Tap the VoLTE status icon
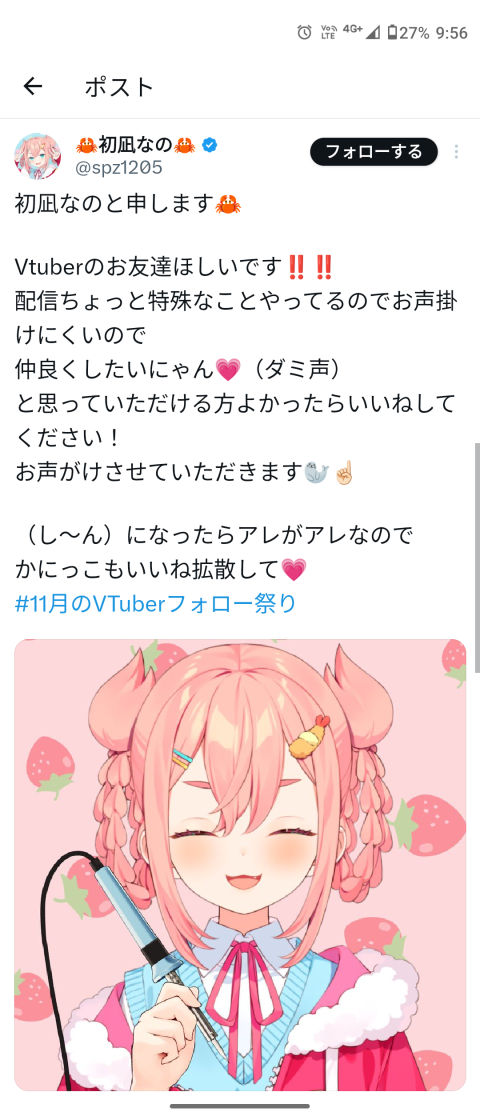This screenshot has height=1120, width=480. 328,32
